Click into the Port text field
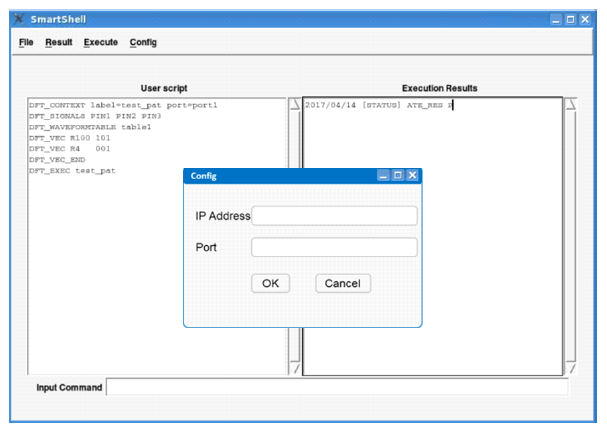Viewport: 607px width, 434px height. [x=334, y=248]
